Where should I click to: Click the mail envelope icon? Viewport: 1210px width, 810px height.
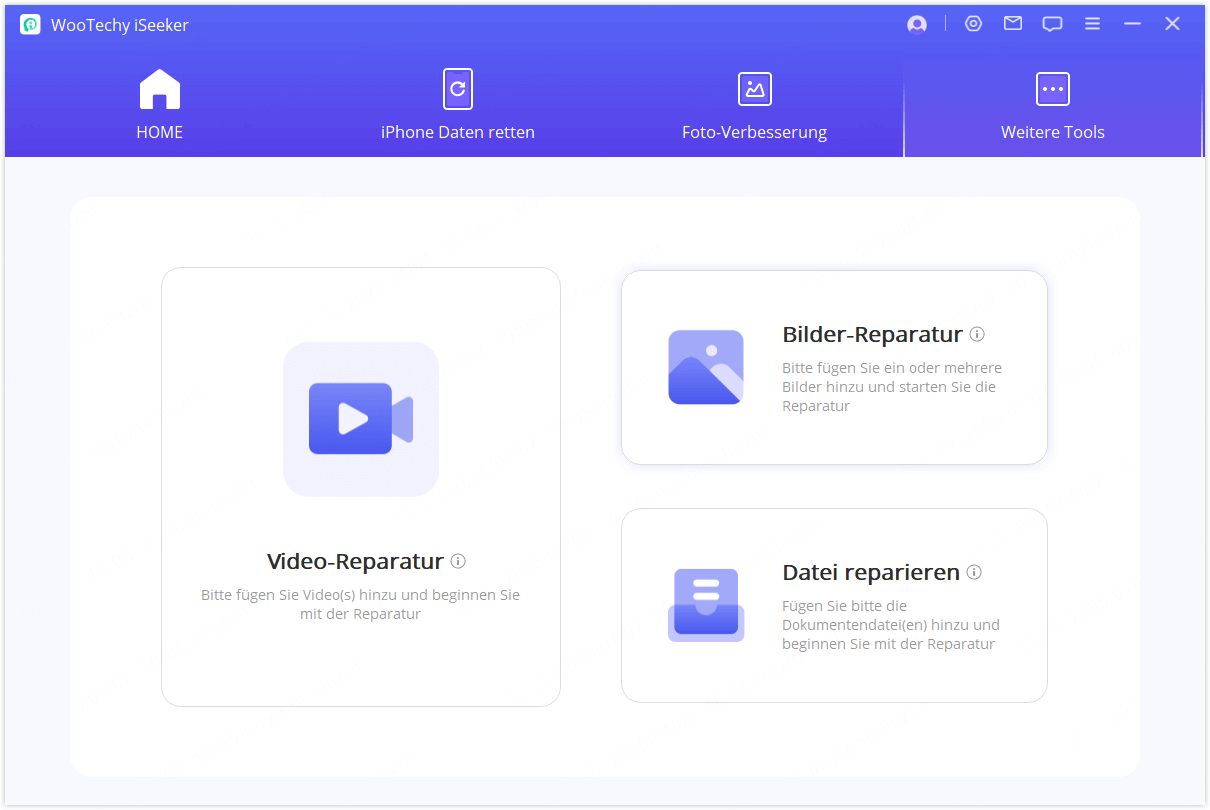point(1012,23)
